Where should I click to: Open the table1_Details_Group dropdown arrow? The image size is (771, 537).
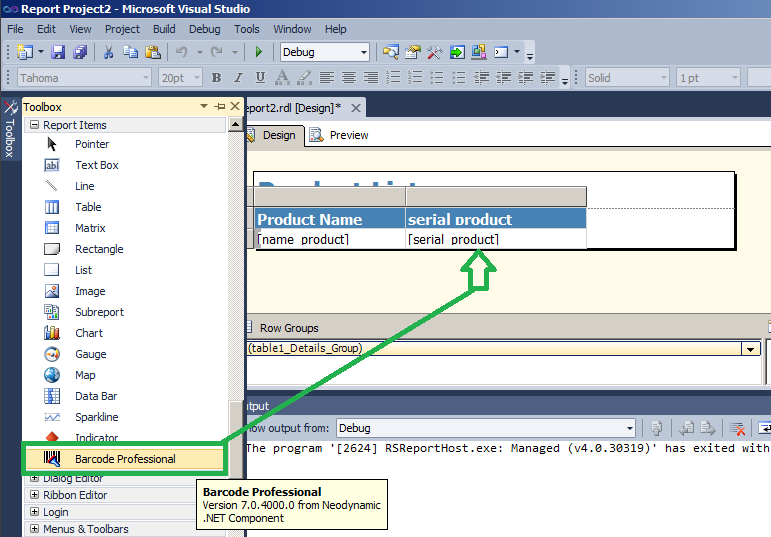[750, 349]
